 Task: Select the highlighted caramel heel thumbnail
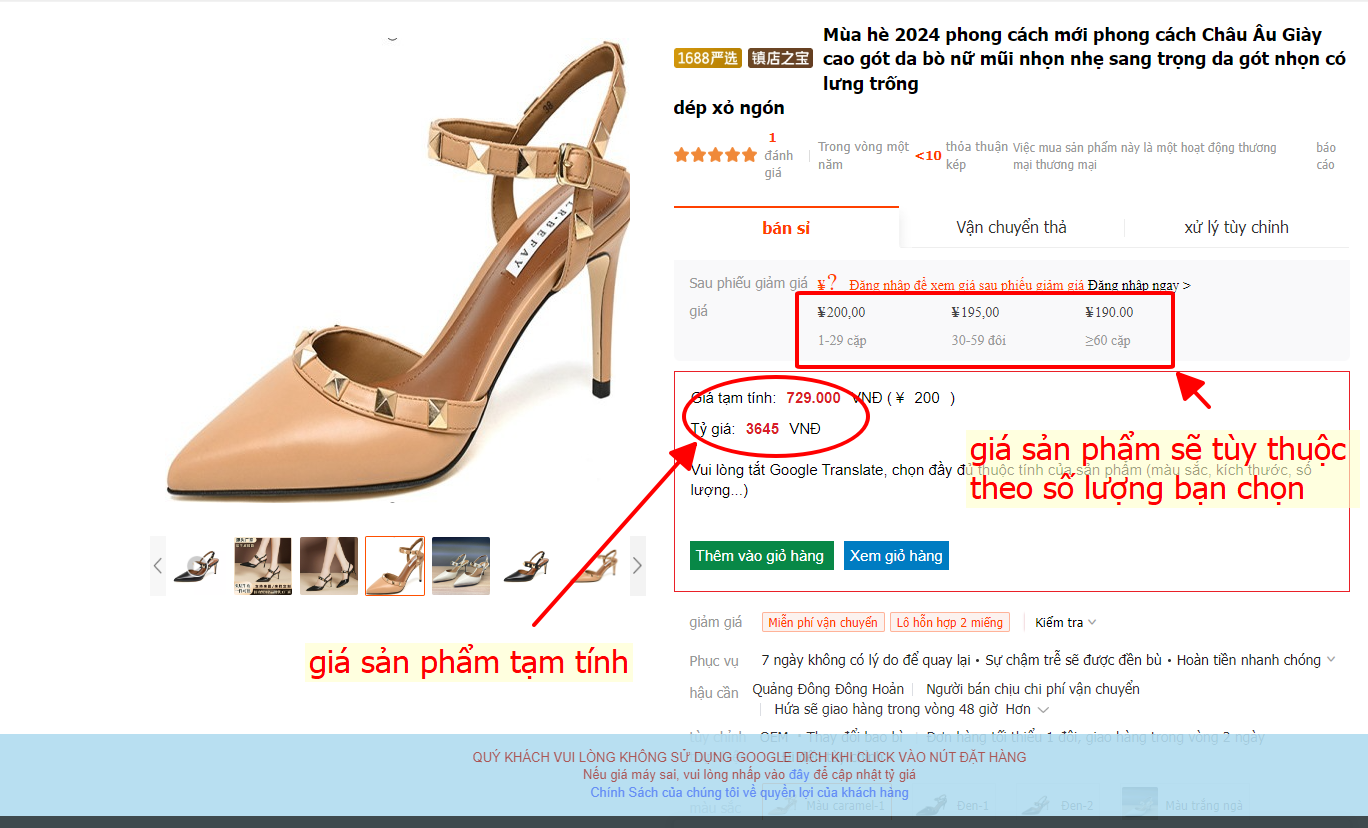395,566
